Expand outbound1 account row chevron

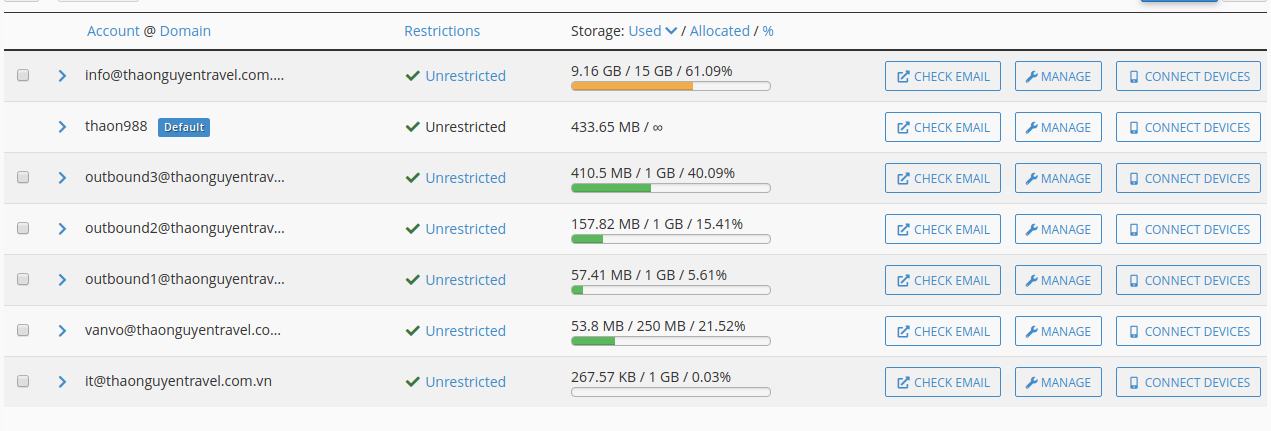62,280
